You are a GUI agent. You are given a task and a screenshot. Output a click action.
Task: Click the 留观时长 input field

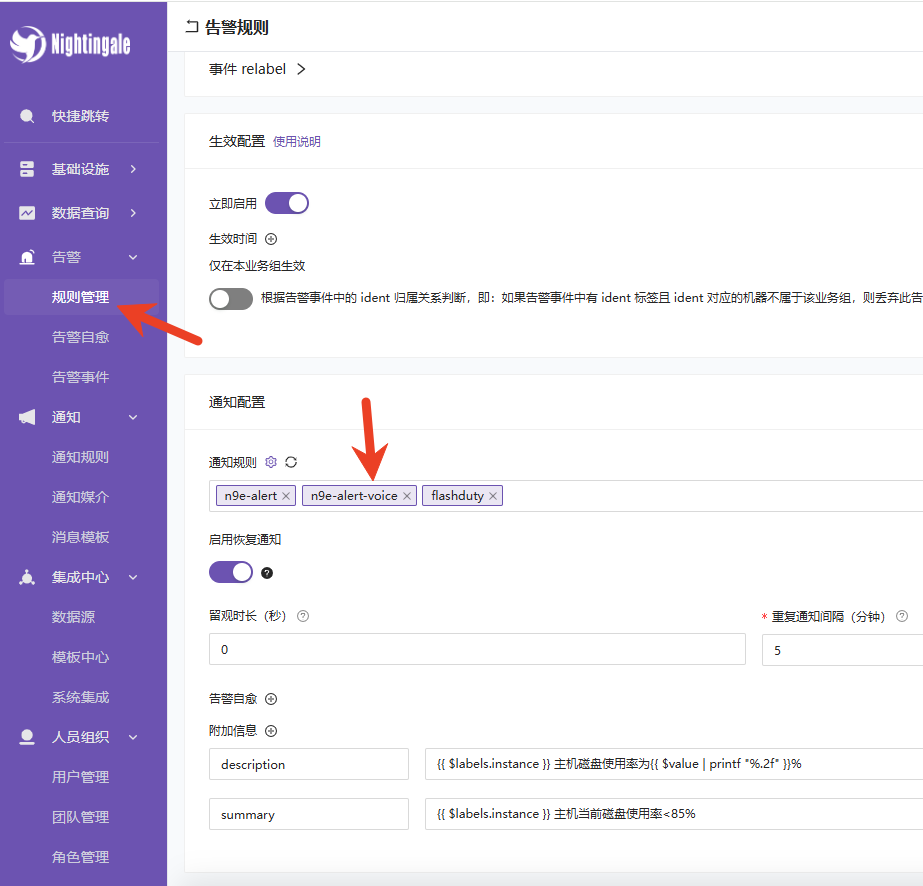pos(477,649)
